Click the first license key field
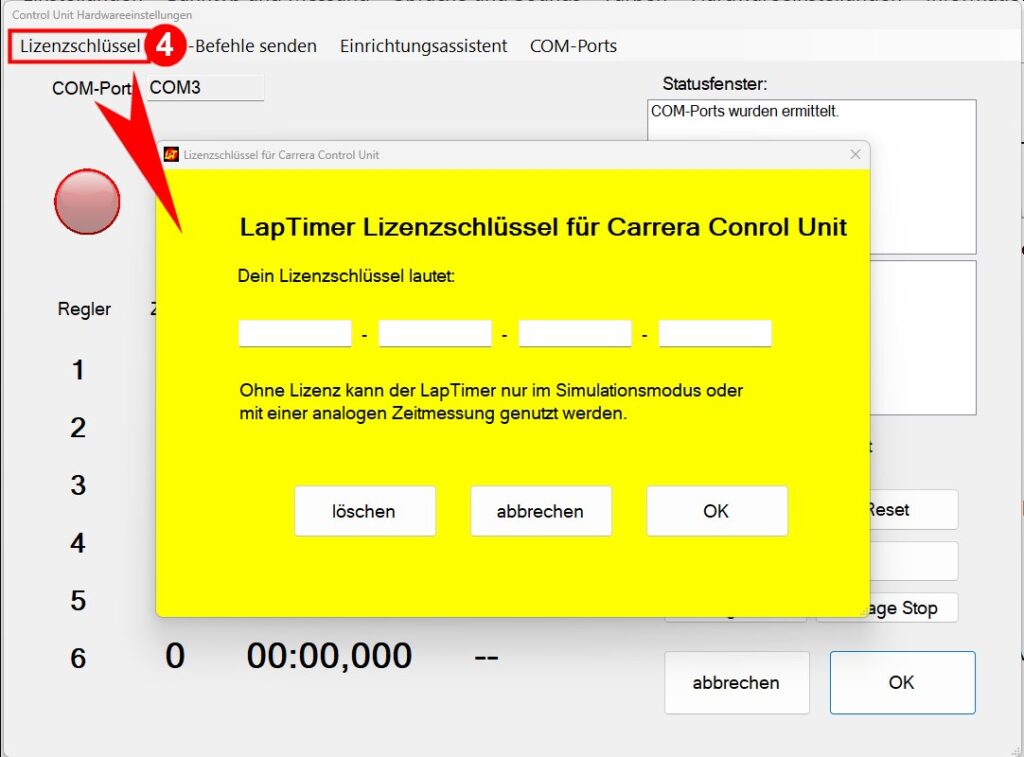This screenshot has width=1024, height=757. 295,334
